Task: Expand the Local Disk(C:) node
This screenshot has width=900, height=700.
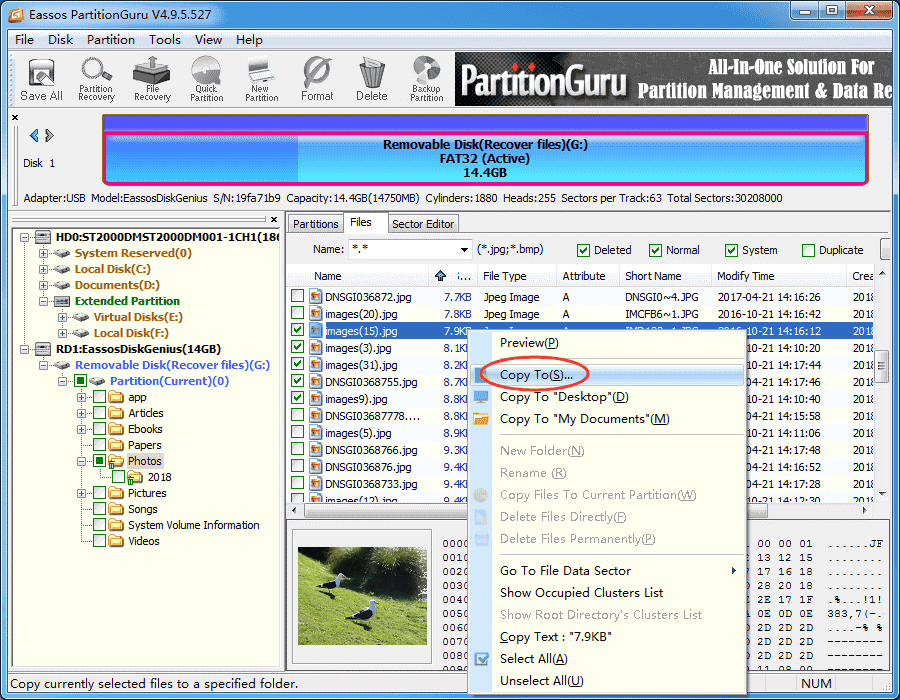Action: [x=44, y=269]
